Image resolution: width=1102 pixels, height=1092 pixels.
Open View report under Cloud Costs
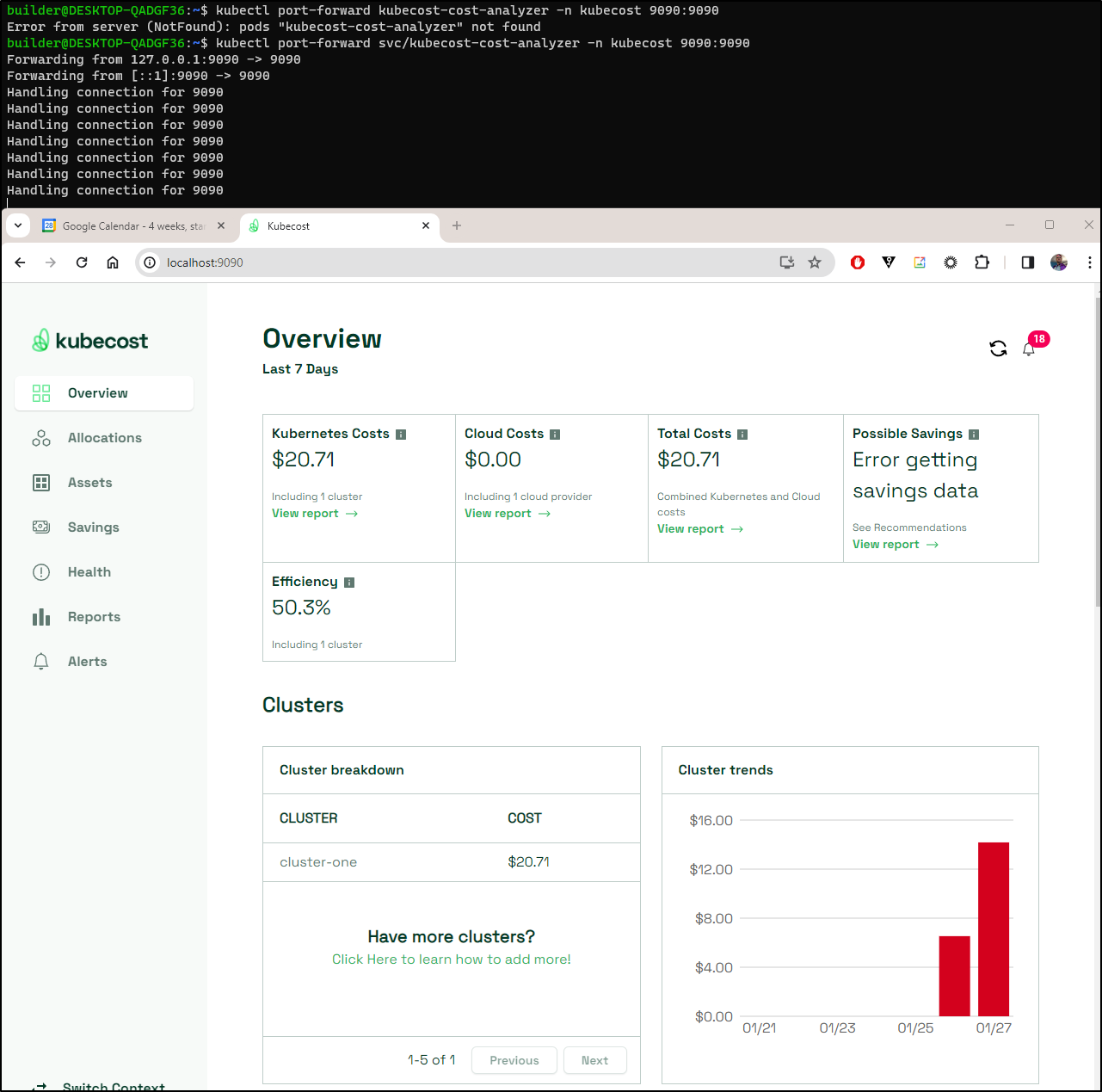point(508,514)
